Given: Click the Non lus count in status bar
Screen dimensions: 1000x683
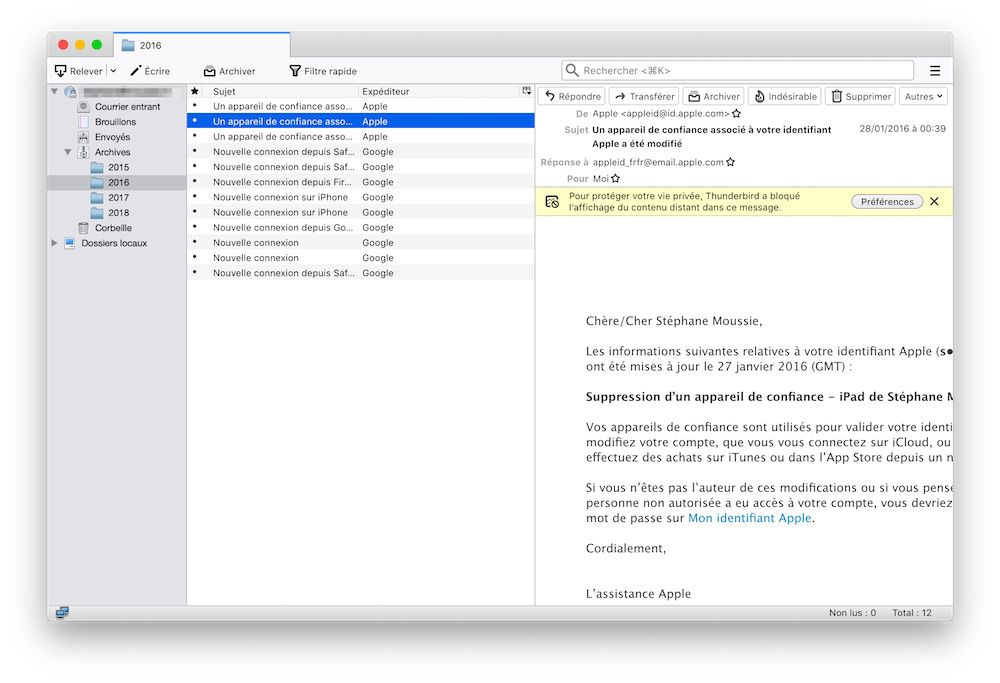Looking at the screenshot, I should [x=852, y=613].
